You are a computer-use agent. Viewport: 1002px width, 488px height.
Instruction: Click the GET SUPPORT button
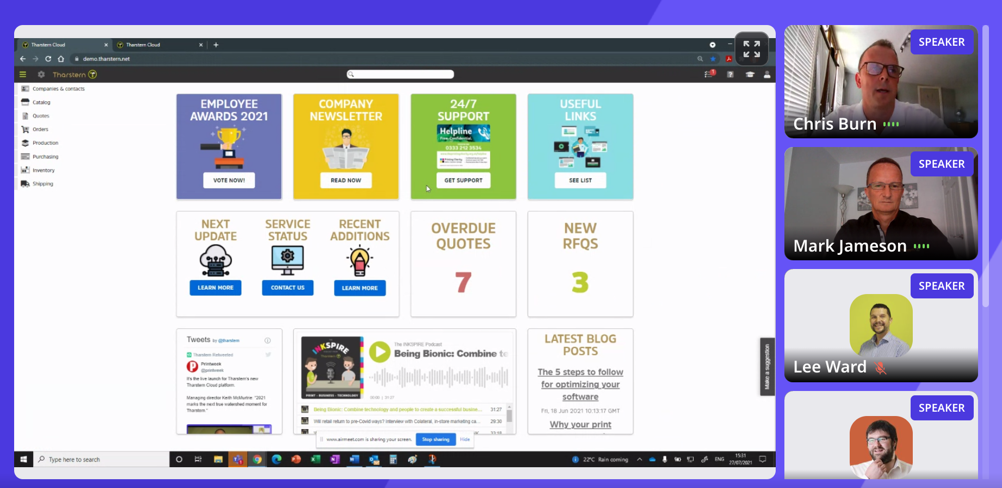[463, 180]
